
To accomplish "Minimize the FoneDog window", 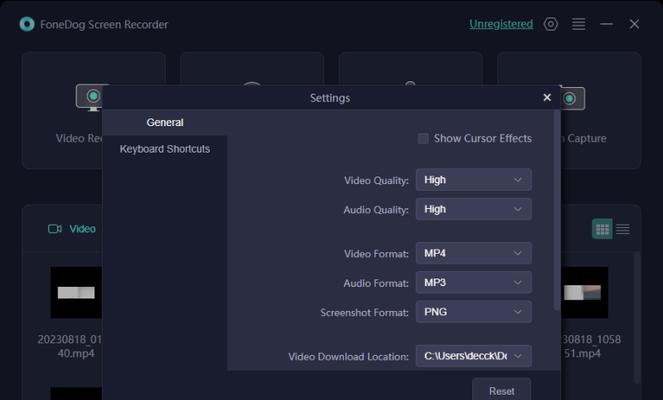I will pos(606,24).
